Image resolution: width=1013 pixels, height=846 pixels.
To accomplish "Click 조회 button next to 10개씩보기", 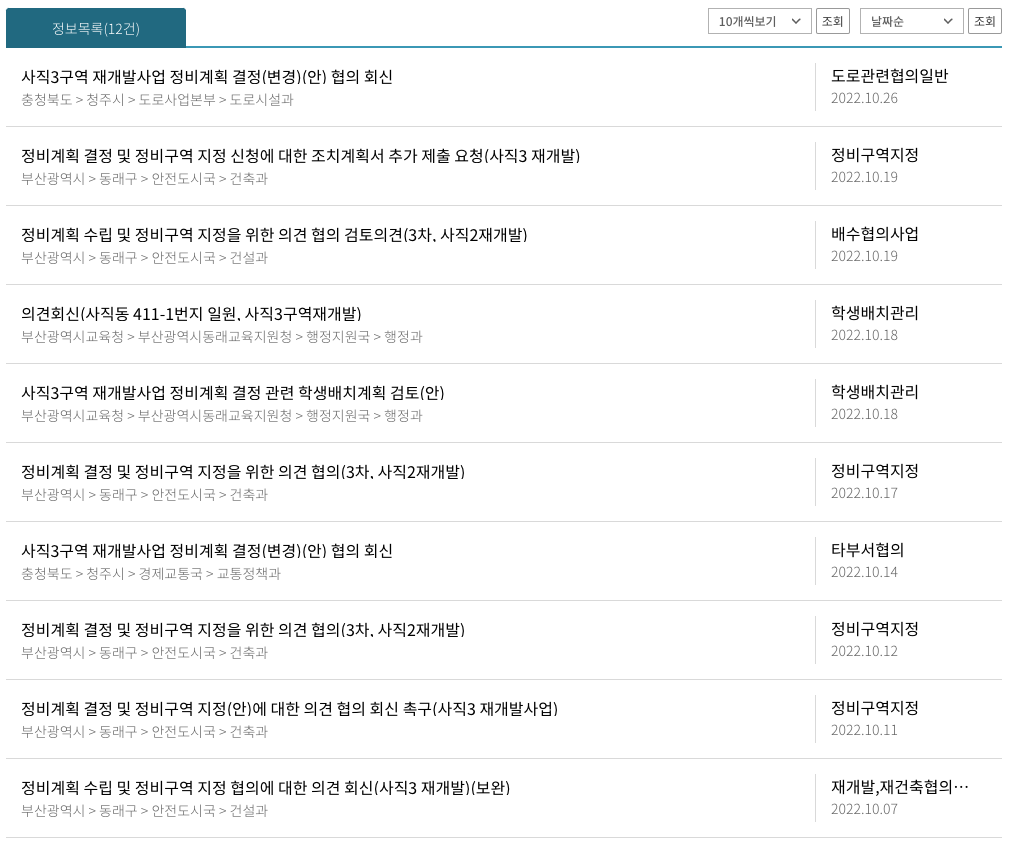I will click(x=832, y=21).
